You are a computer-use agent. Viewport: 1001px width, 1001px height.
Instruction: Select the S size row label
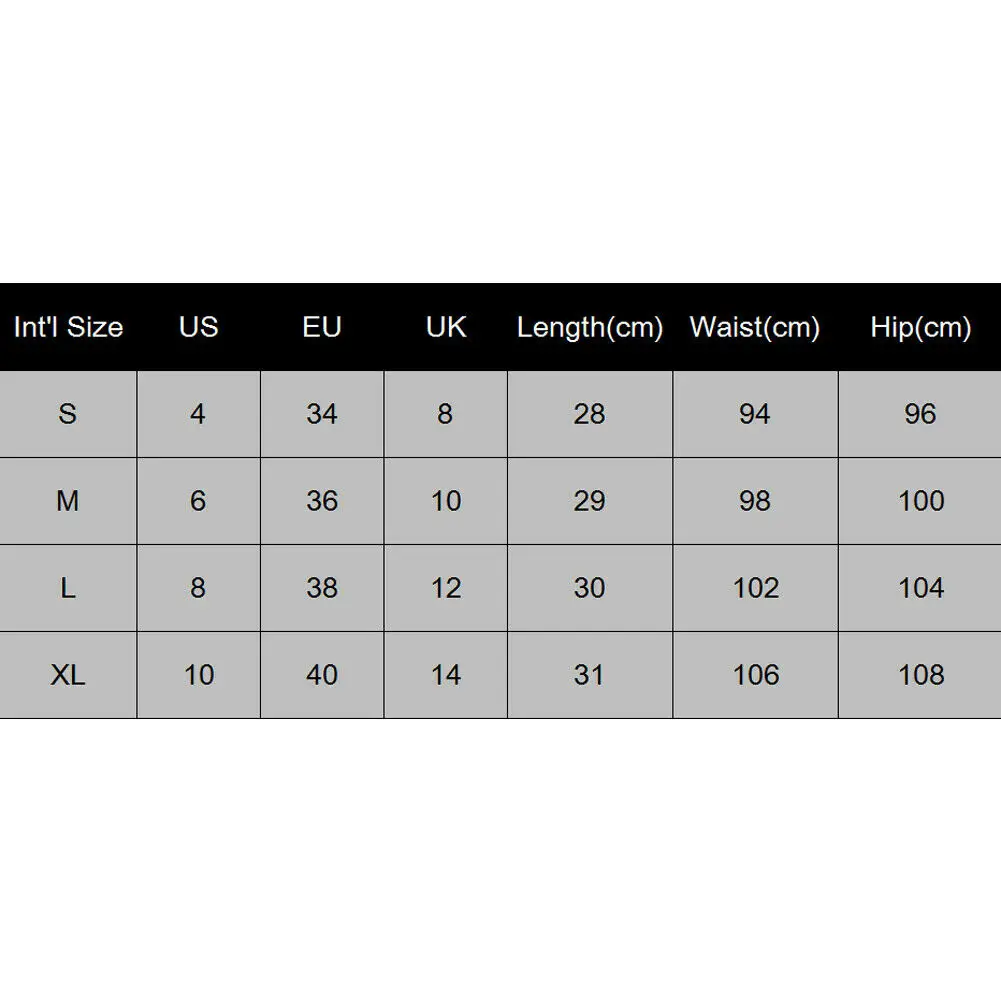click(x=68, y=414)
